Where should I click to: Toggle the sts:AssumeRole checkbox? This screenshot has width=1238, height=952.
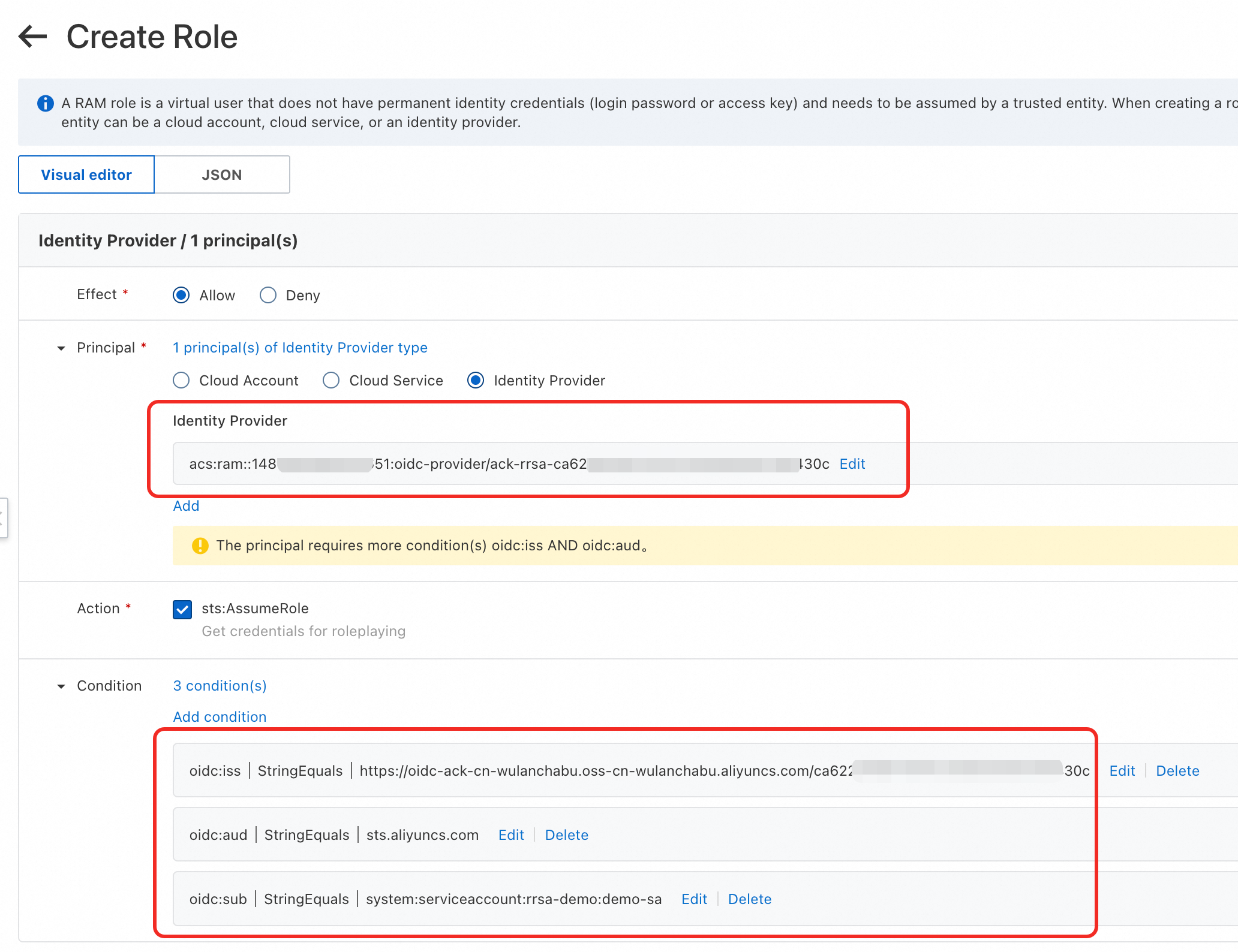click(182, 609)
